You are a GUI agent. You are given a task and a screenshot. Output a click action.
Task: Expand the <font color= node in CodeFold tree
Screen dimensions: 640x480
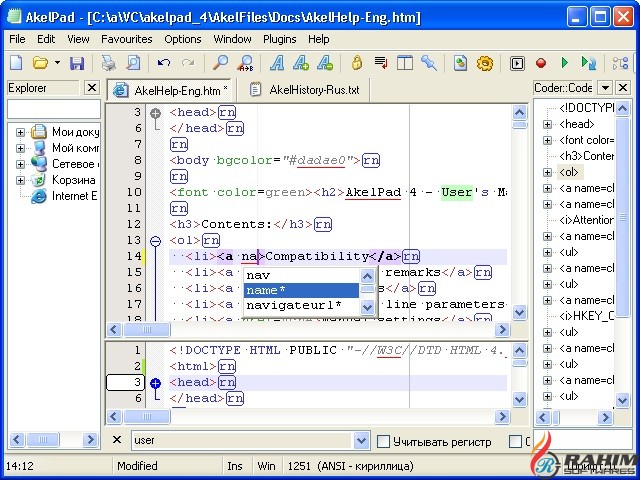(547, 140)
